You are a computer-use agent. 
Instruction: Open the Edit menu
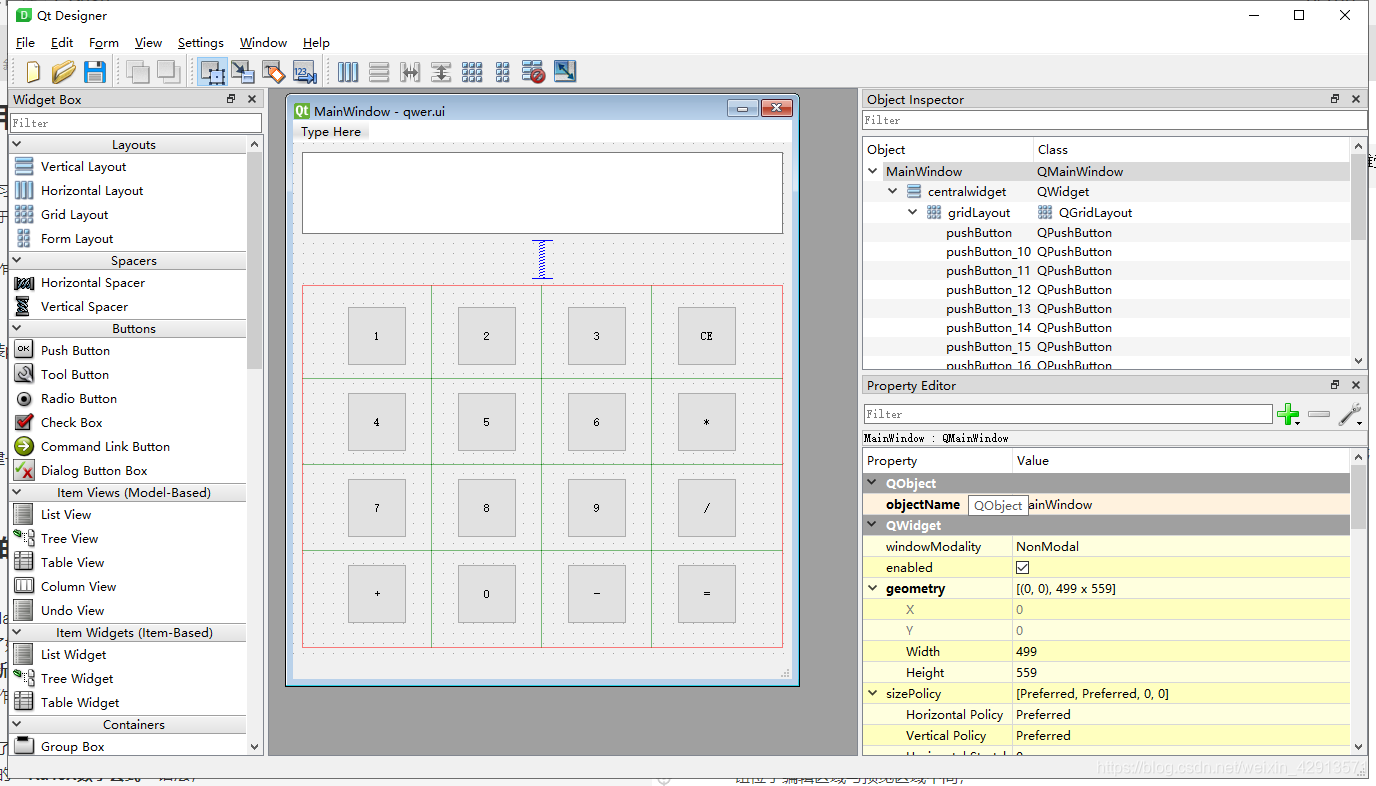click(62, 43)
